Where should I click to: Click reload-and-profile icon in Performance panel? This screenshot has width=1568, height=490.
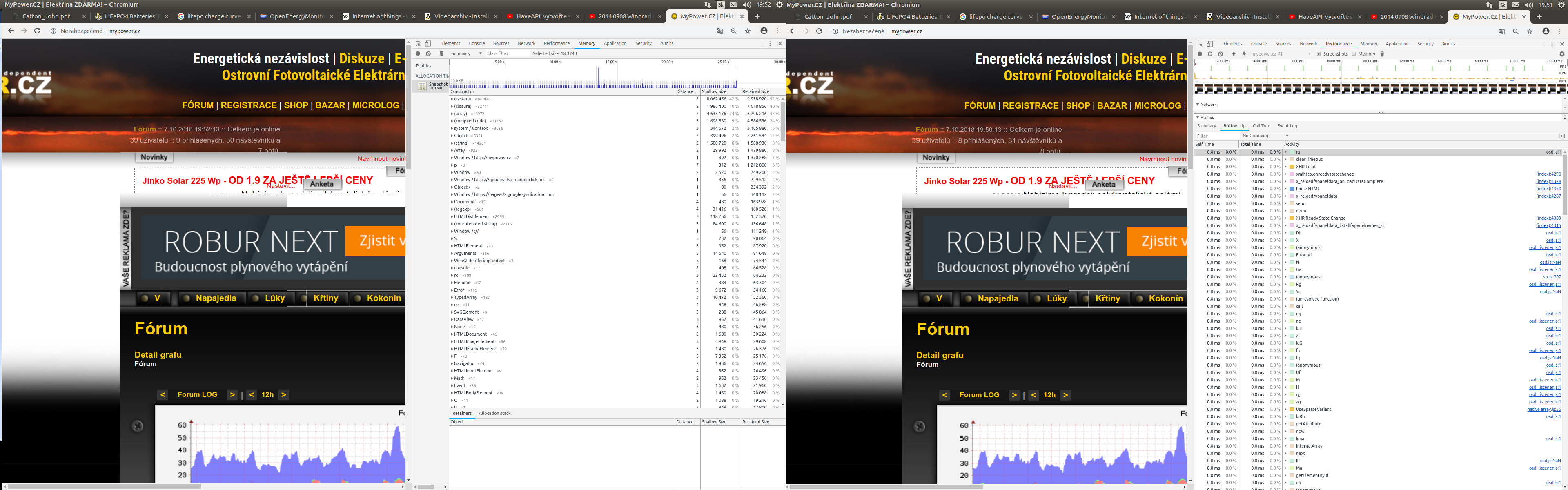(1210, 54)
